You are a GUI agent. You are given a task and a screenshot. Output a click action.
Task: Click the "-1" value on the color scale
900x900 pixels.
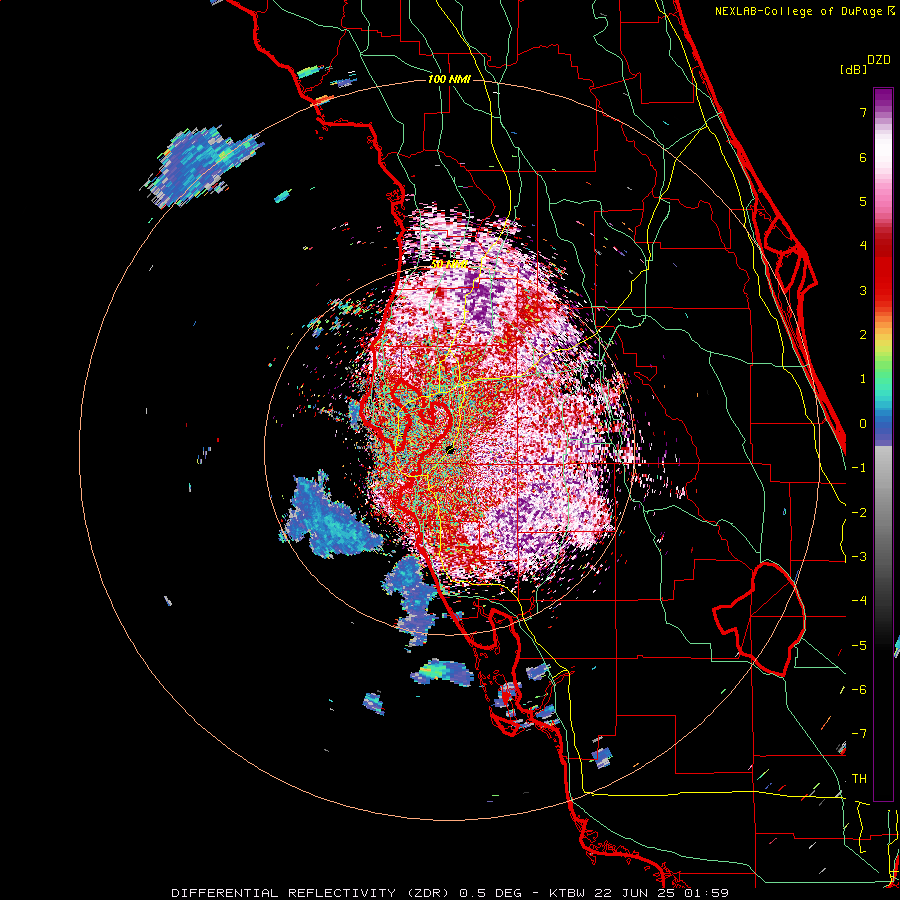(859, 468)
